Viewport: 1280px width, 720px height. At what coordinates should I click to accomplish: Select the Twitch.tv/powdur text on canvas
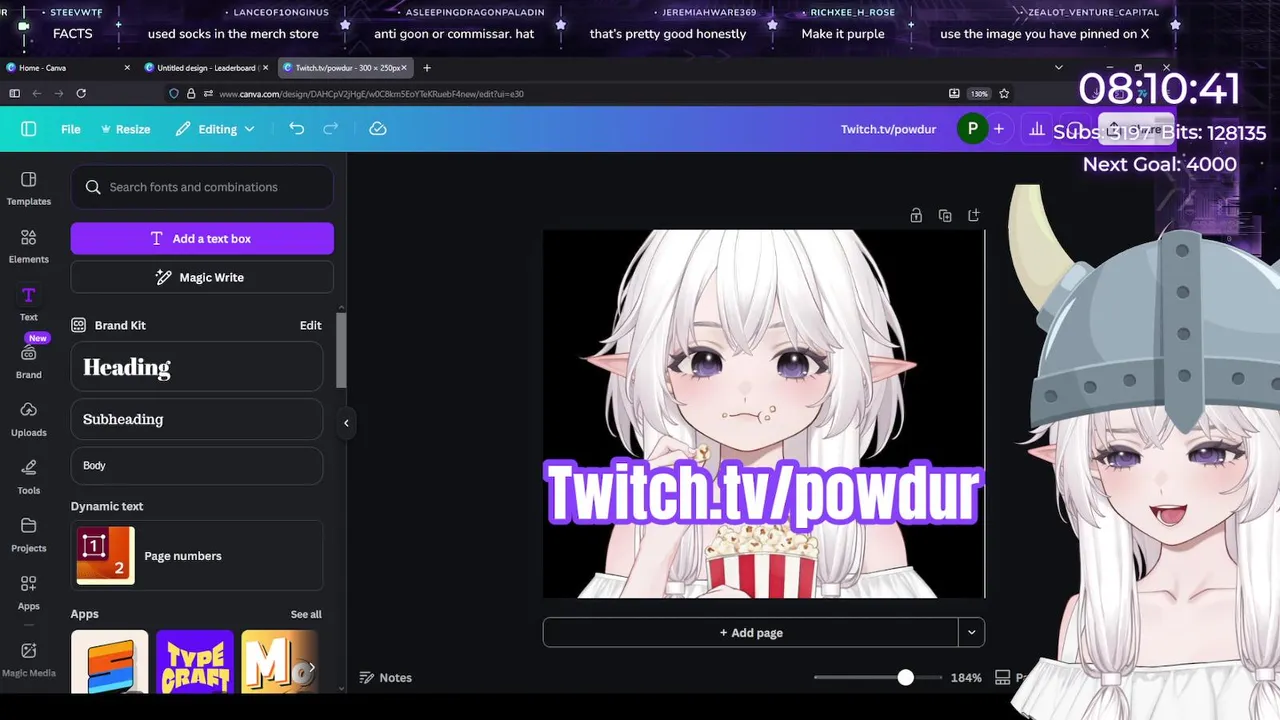(764, 493)
